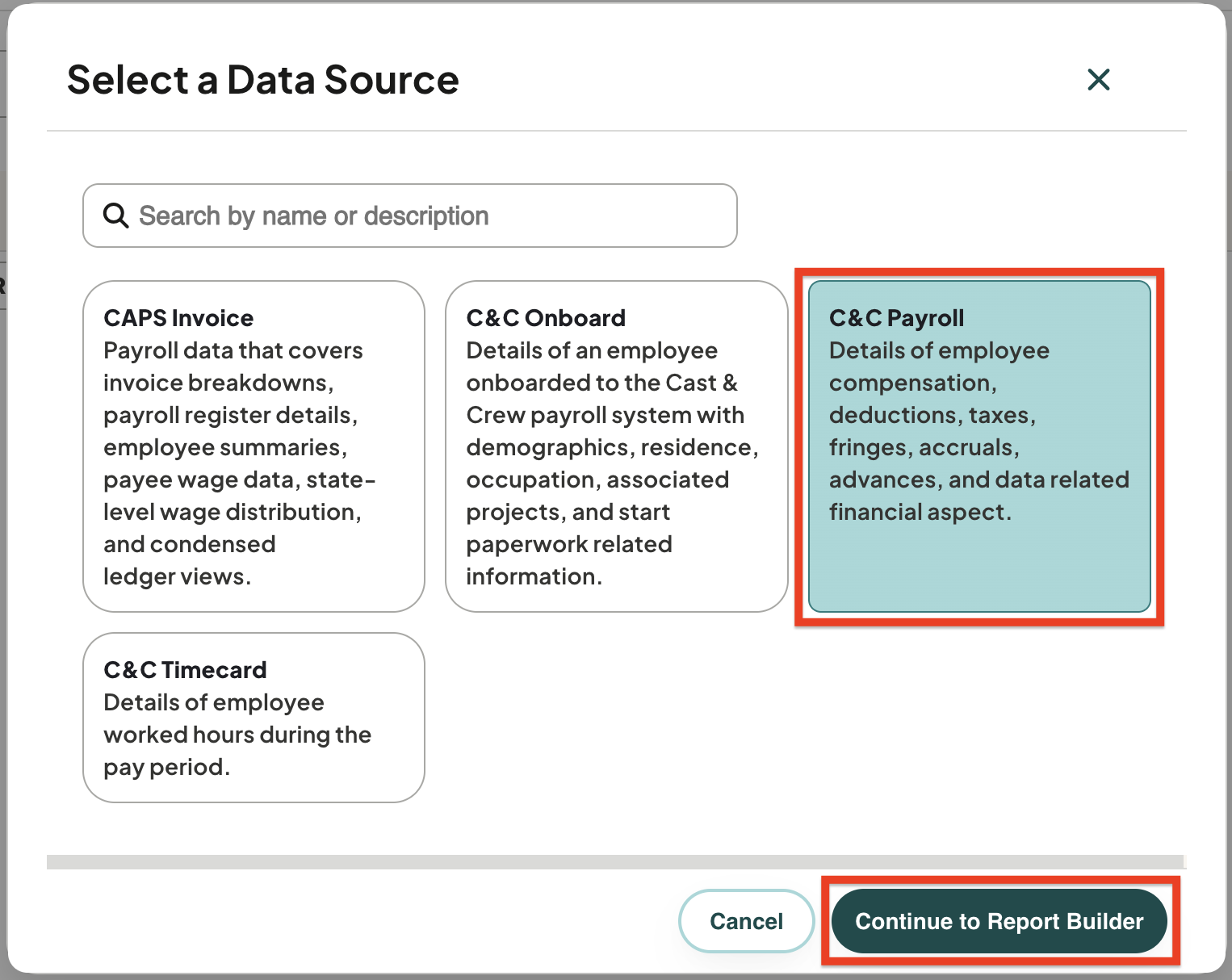Cancel the data source selection

tap(746, 921)
